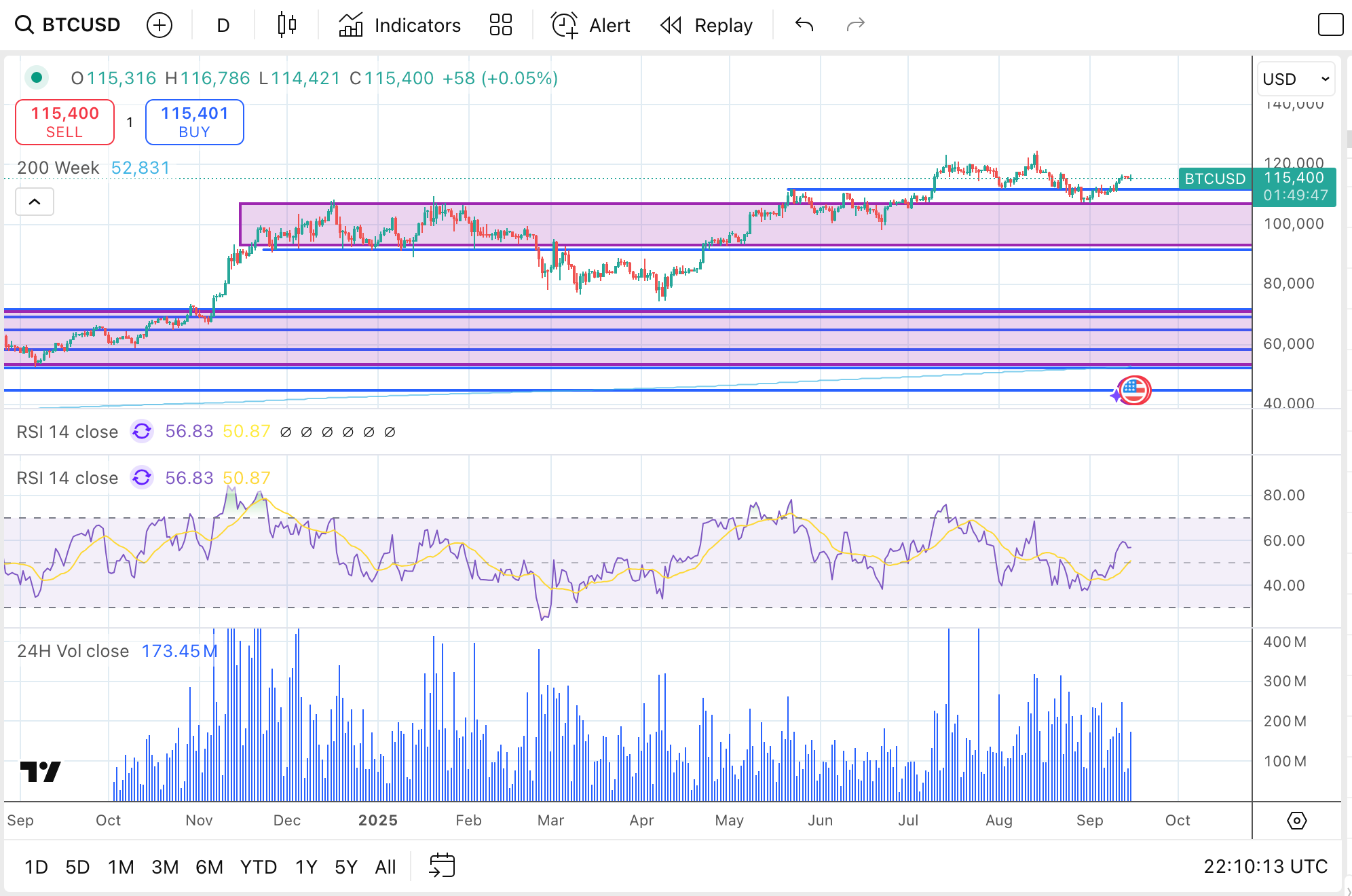Create a new Alert
This screenshot has width=1352, height=896.
tap(590, 25)
